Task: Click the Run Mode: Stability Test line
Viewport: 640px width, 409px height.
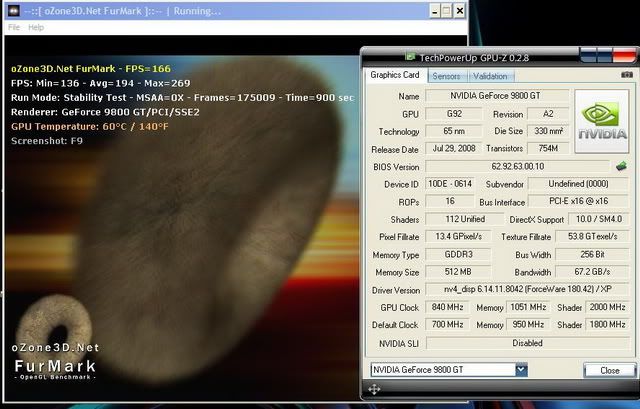Action: (x=182, y=98)
